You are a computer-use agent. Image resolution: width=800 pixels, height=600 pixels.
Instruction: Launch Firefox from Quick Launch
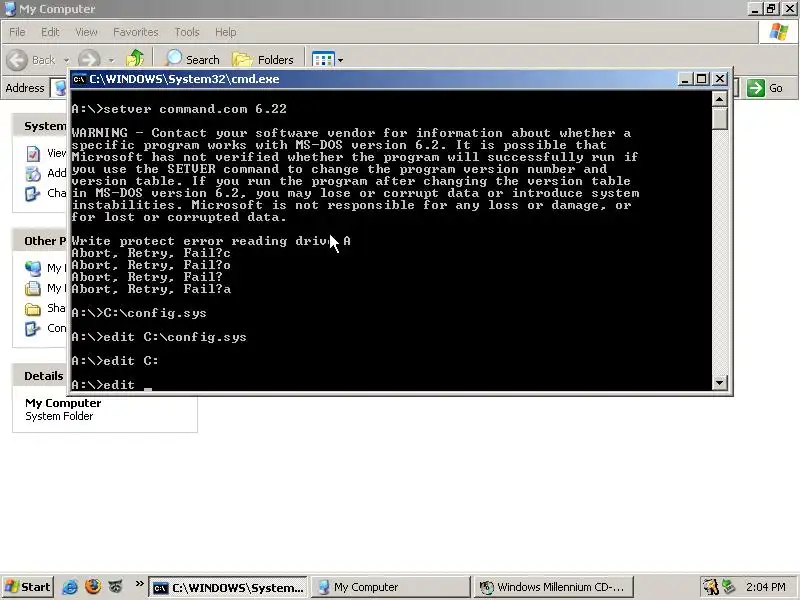click(93, 586)
